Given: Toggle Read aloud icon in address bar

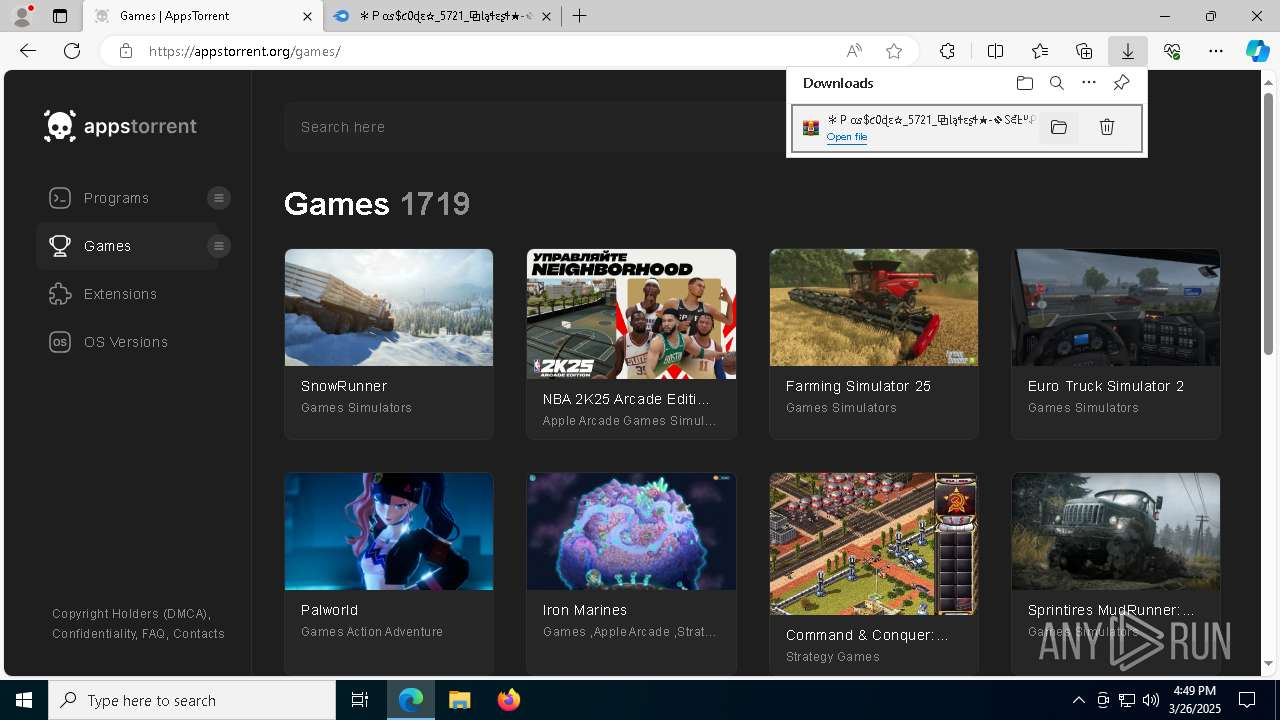Looking at the screenshot, I should (x=854, y=51).
